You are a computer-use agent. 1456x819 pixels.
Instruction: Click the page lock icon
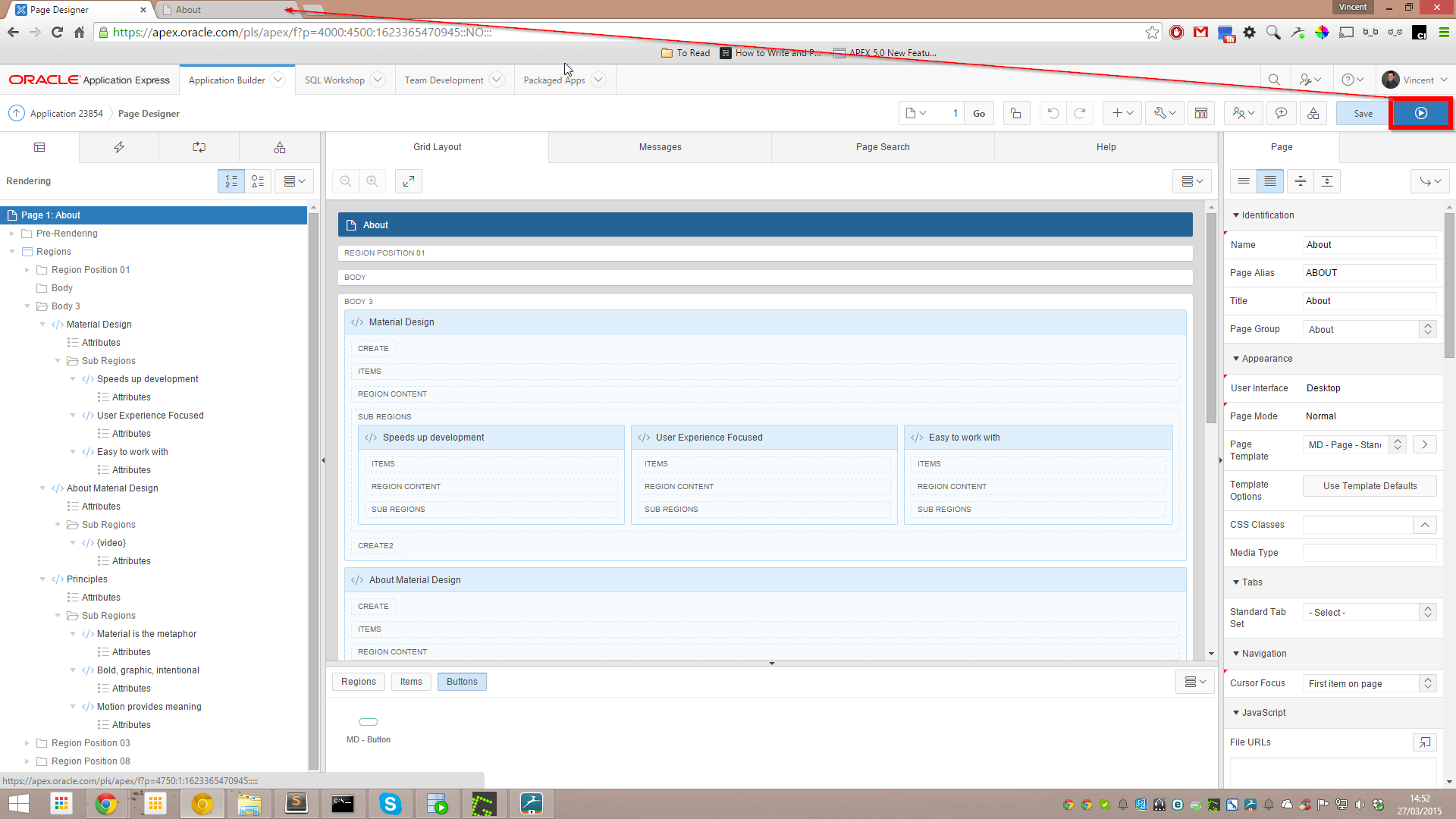(1016, 113)
